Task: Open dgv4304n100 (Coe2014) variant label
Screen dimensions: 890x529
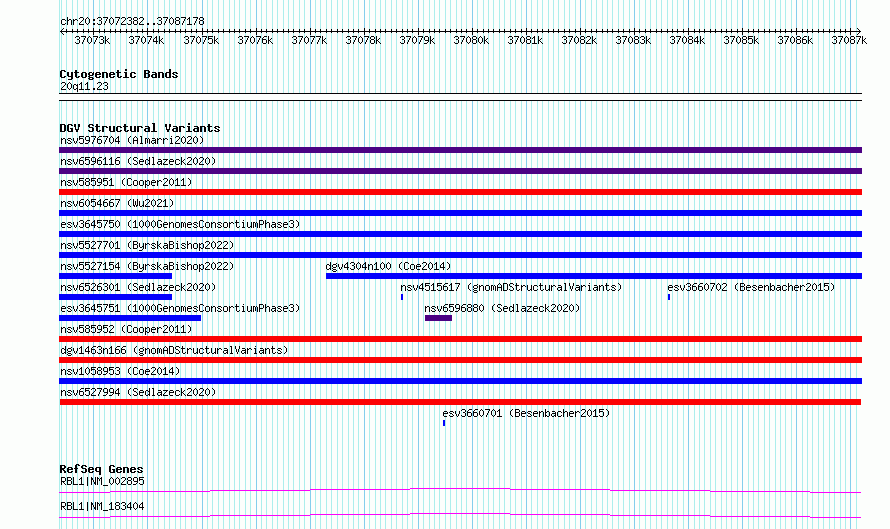Action: (388, 266)
